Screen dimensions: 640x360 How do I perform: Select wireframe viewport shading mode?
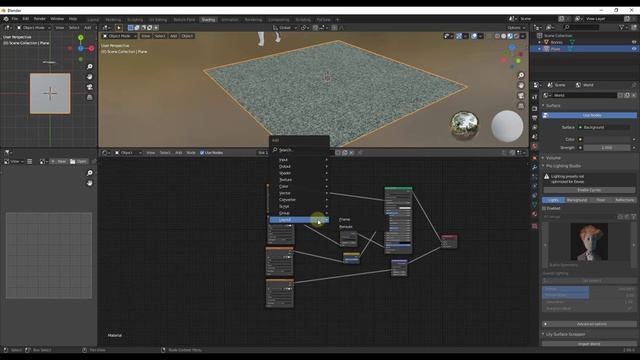coord(497,36)
